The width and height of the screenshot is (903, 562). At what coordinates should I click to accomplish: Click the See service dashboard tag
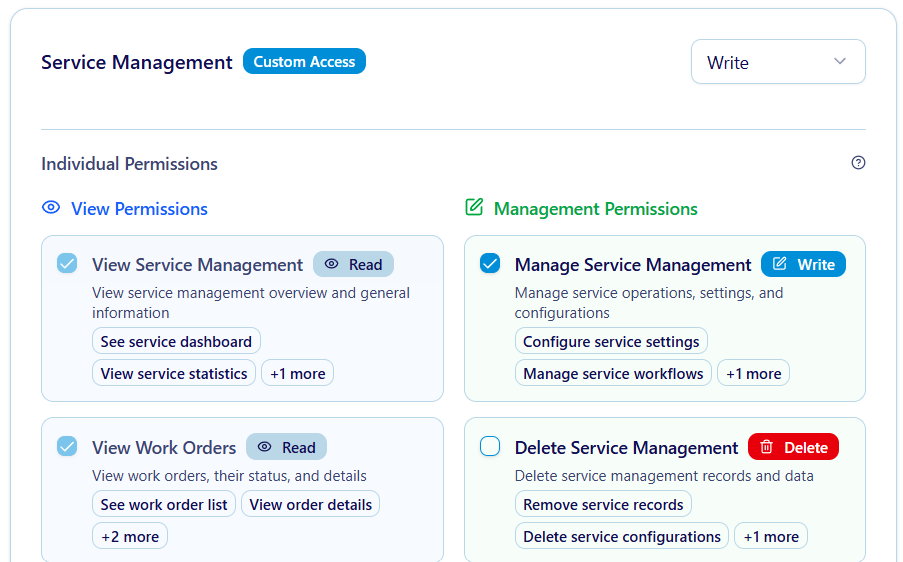coord(176,342)
